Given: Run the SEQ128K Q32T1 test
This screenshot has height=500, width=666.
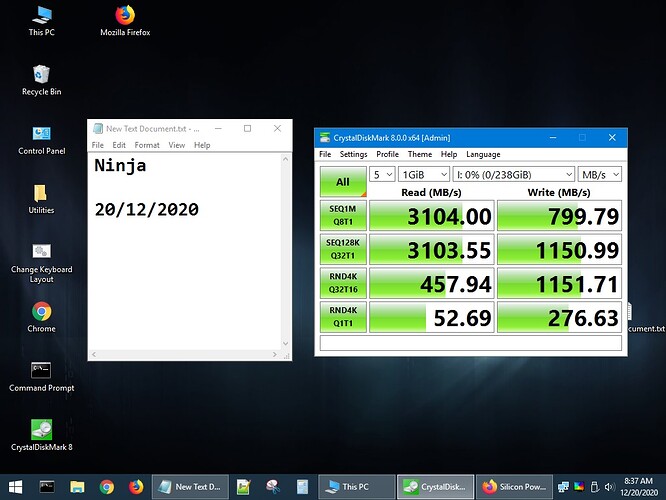Looking at the screenshot, I should (x=343, y=249).
